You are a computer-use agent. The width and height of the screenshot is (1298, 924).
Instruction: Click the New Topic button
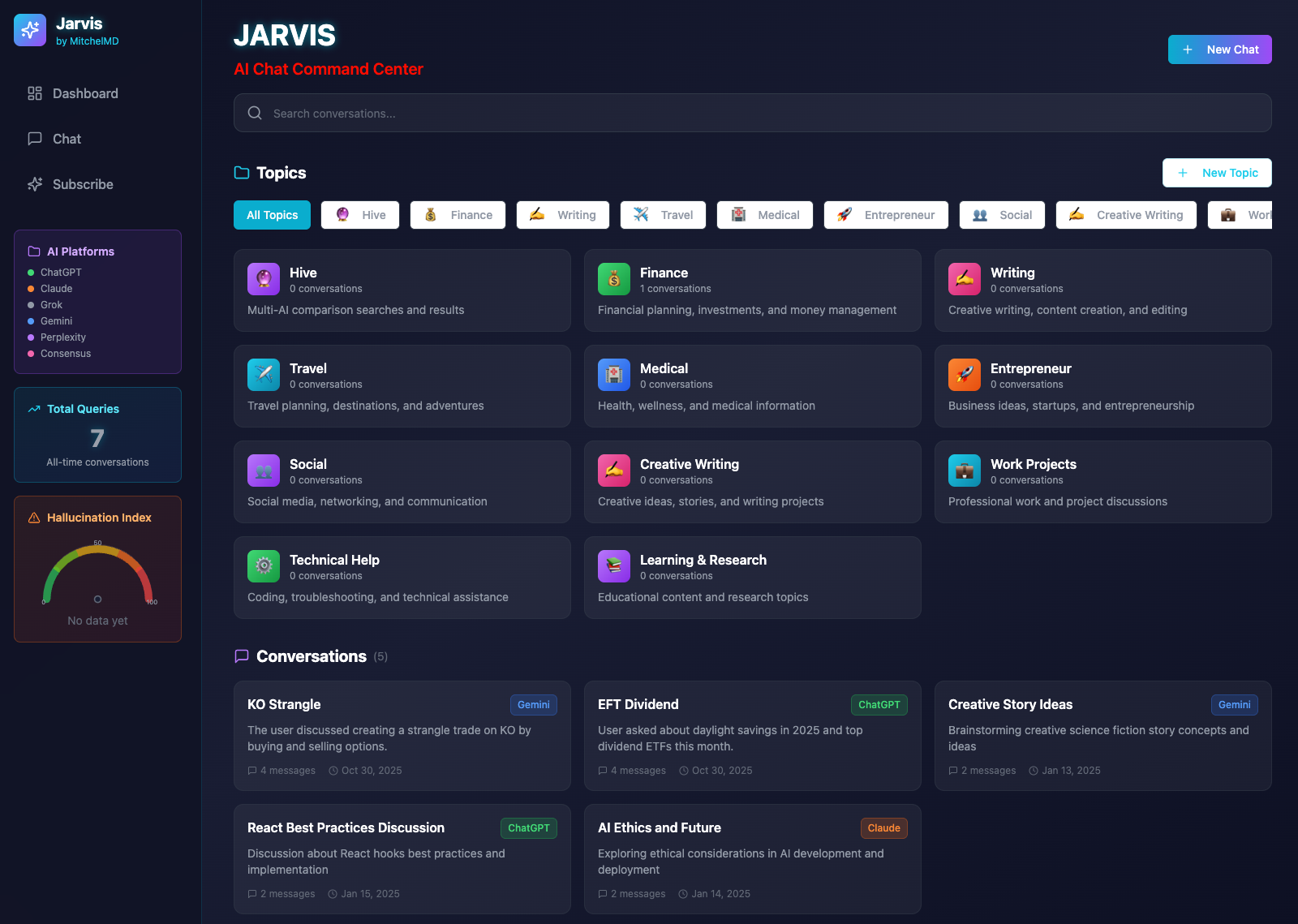(1217, 172)
